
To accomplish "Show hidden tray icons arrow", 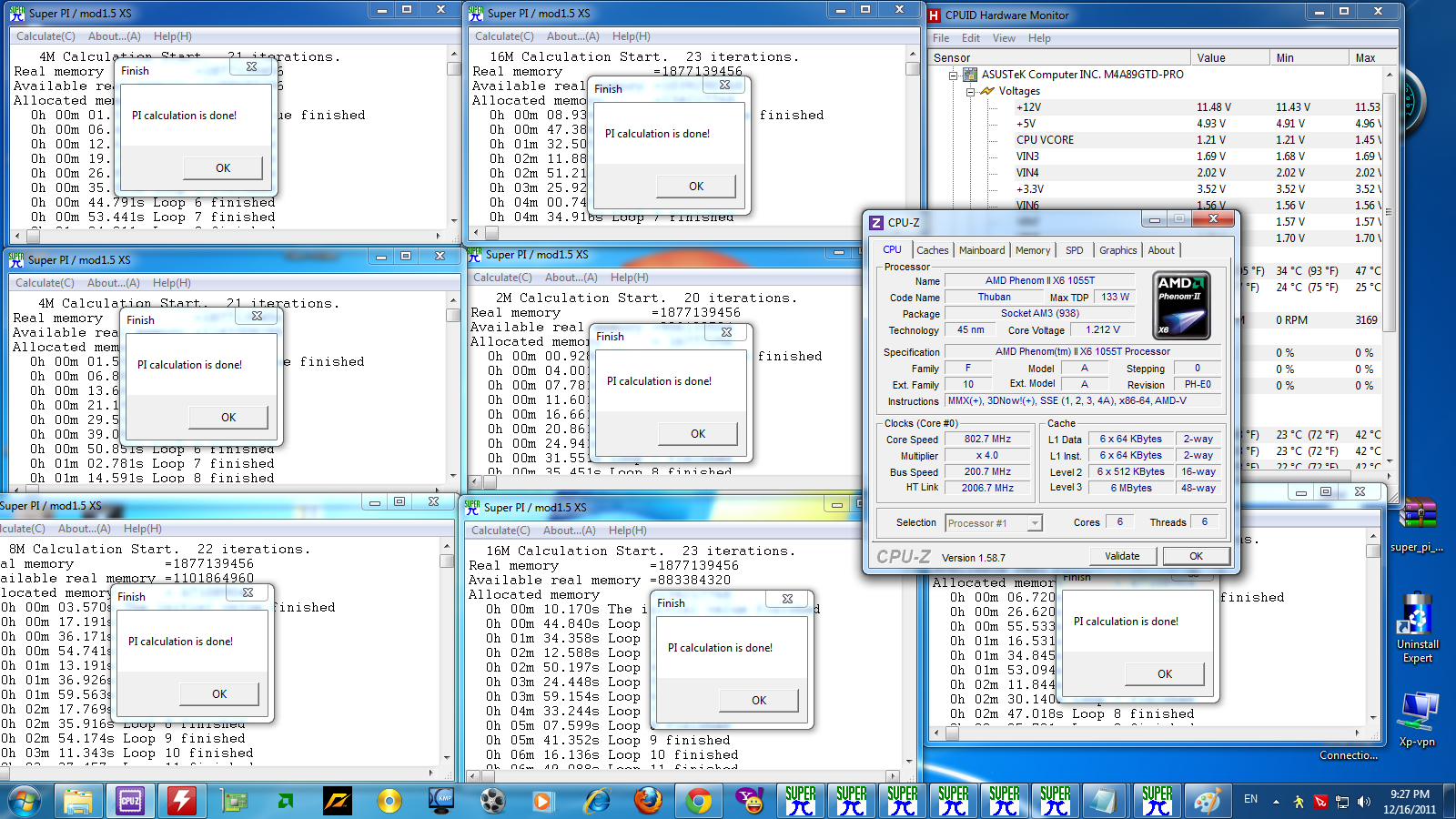I will [x=1276, y=802].
